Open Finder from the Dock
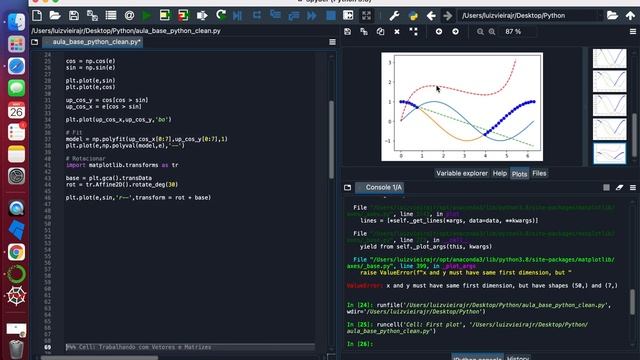Screen dimensions: 640x360 (16, 22)
